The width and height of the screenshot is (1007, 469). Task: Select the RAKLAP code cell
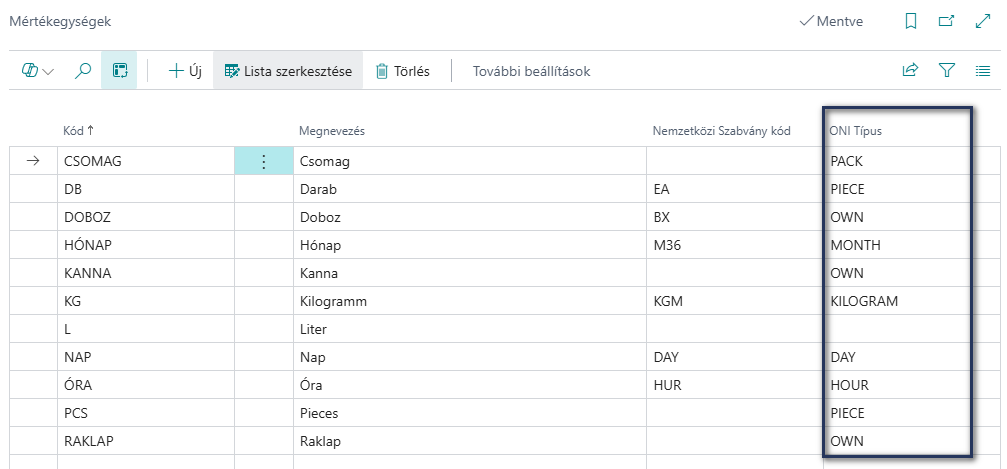tap(146, 441)
